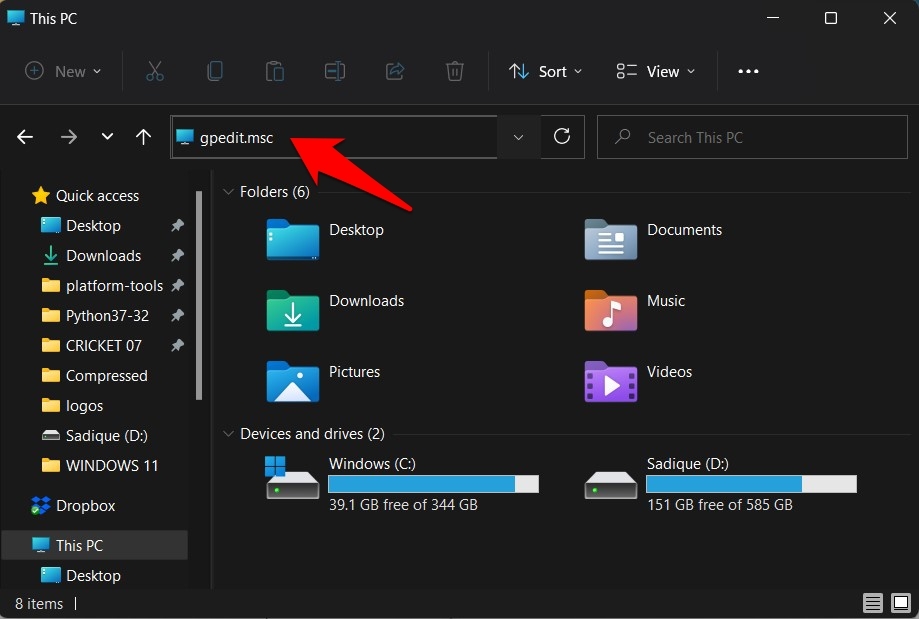Open the Videos folder icon
The height and width of the screenshot is (619, 919).
[x=611, y=382]
